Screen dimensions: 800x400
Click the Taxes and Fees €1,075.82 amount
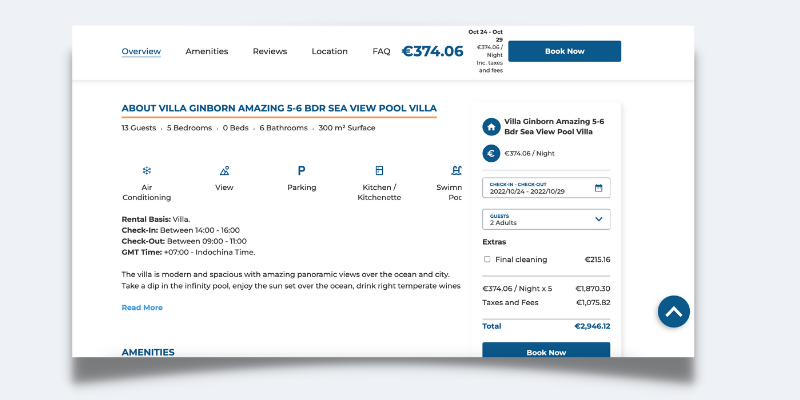(x=593, y=303)
